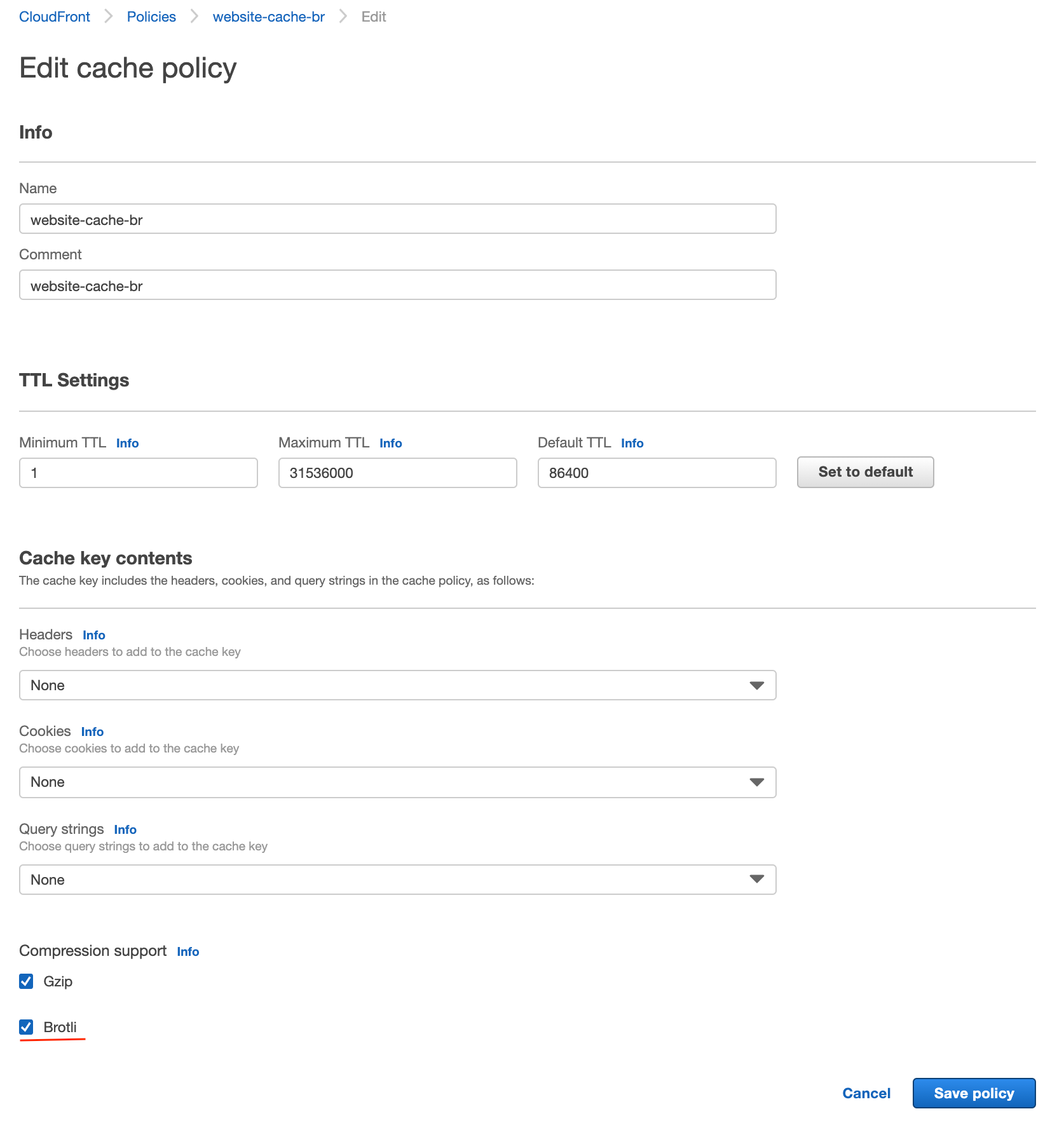The width and height of the screenshot is (1064, 1130).
Task: Click the Set to default button
Action: [x=865, y=472]
